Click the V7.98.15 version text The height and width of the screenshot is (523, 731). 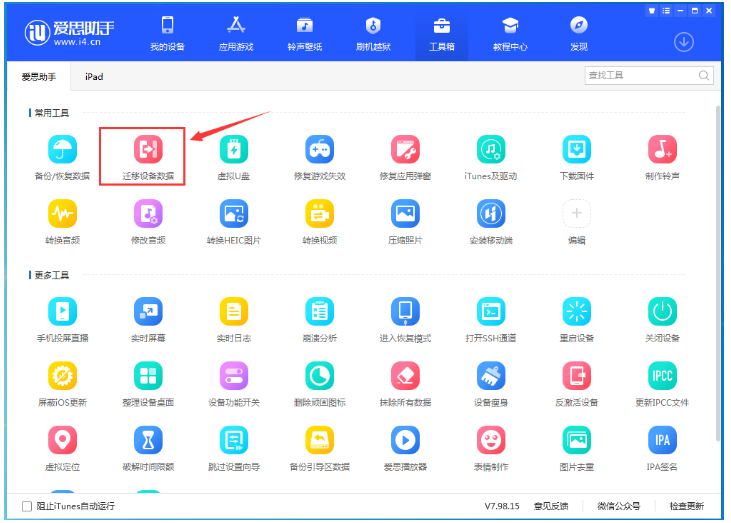pos(502,506)
